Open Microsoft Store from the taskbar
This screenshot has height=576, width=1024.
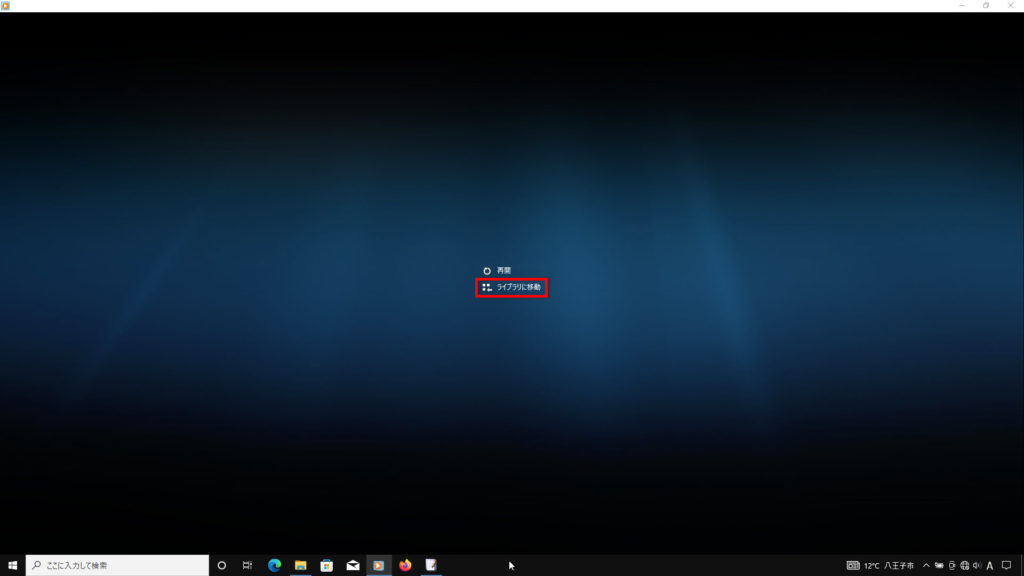point(326,565)
